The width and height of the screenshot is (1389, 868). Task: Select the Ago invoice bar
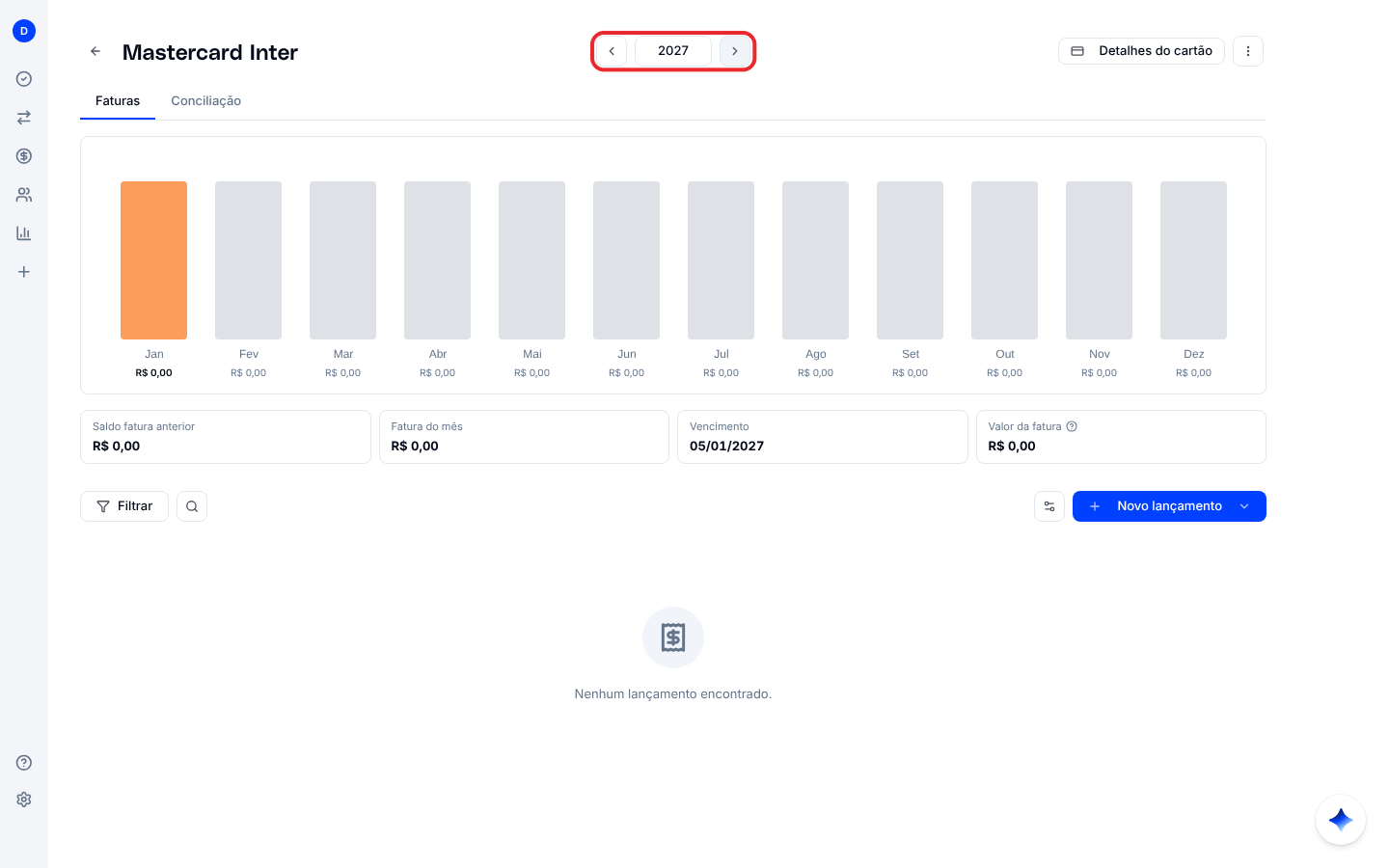(816, 260)
